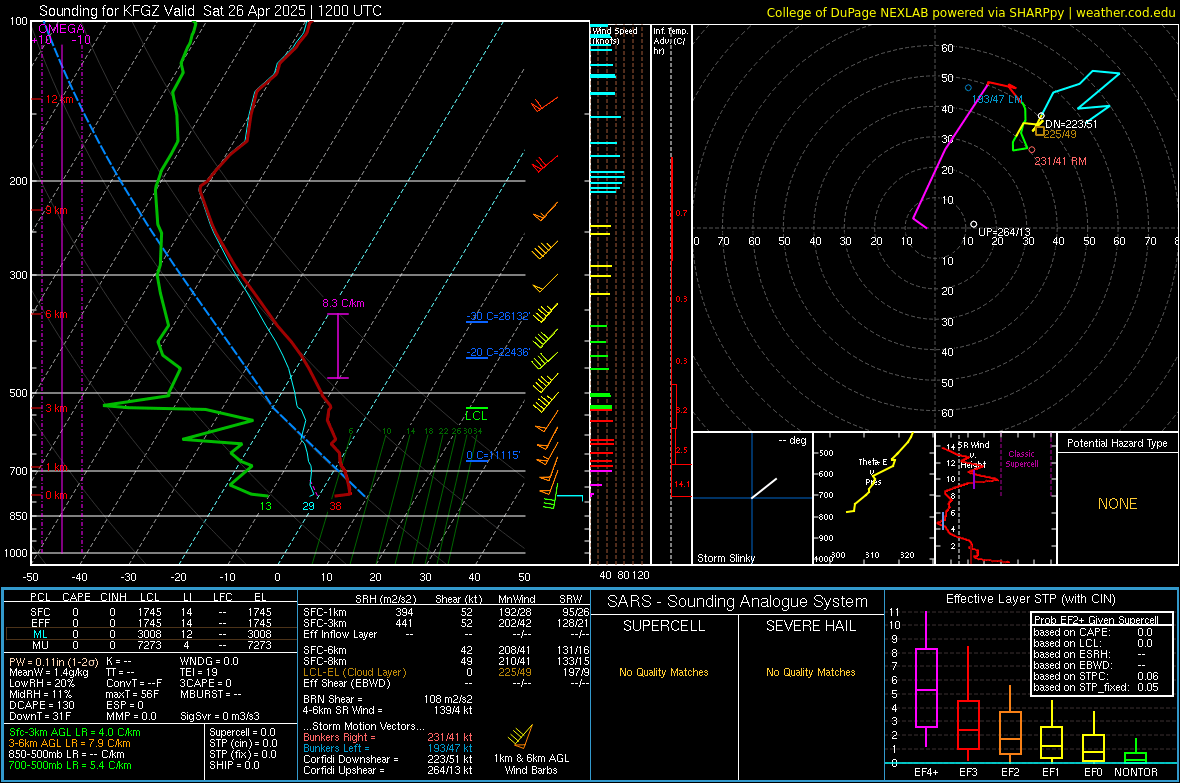Click the 9 km height marker
Image resolution: width=1180 pixels, height=783 pixels.
tap(56, 210)
